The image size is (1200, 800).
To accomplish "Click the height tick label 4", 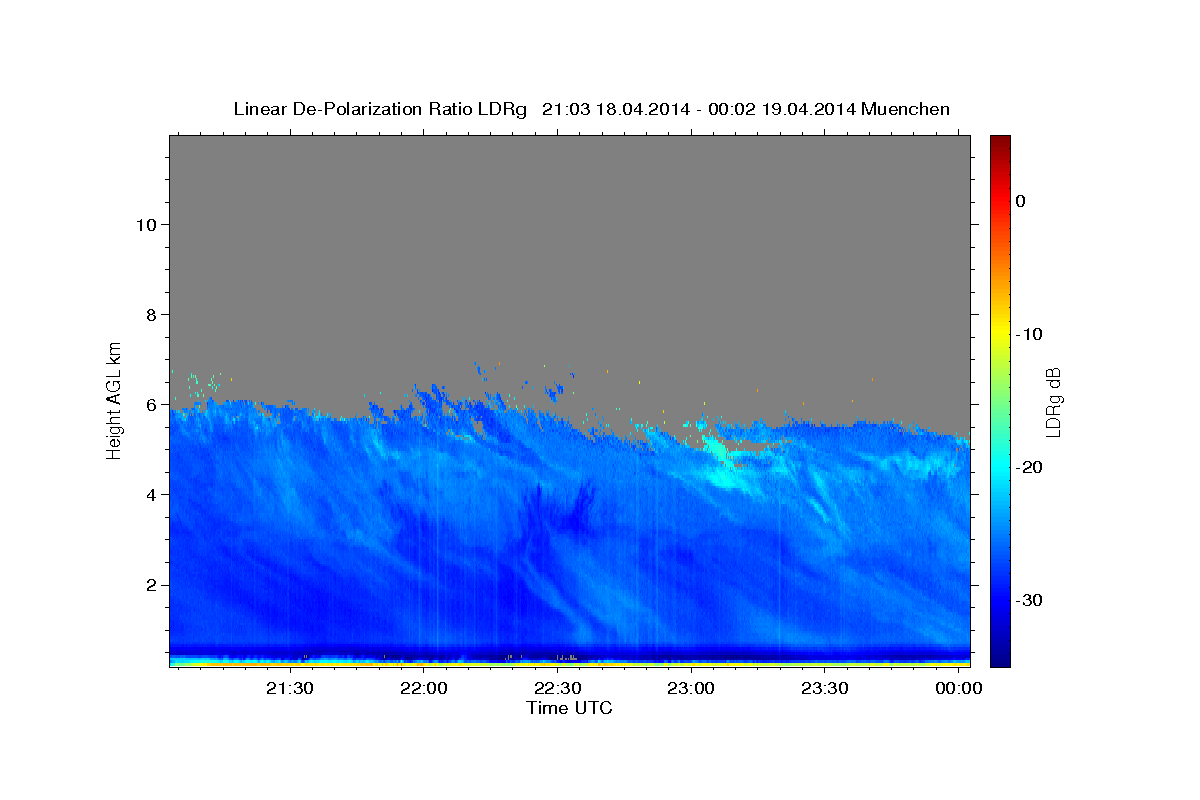I will tap(150, 495).
